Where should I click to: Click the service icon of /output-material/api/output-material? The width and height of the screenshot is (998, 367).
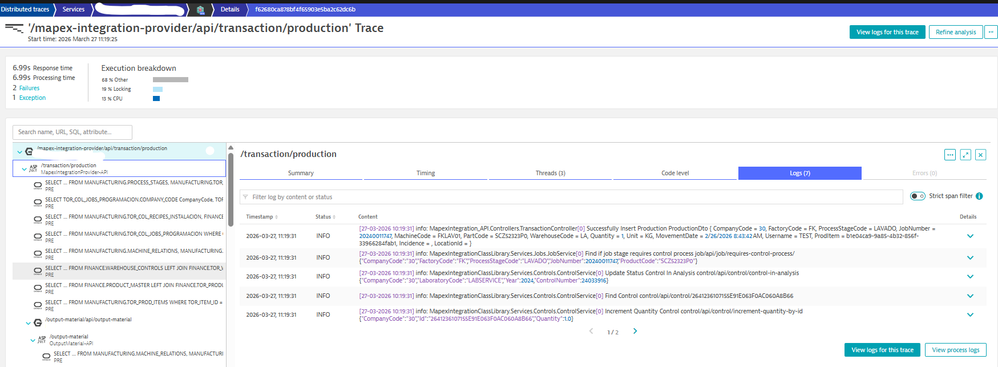click(x=38, y=323)
